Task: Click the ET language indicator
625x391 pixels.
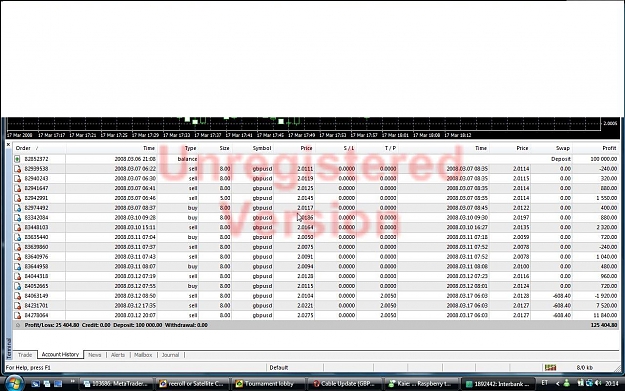Action: click(544, 383)
